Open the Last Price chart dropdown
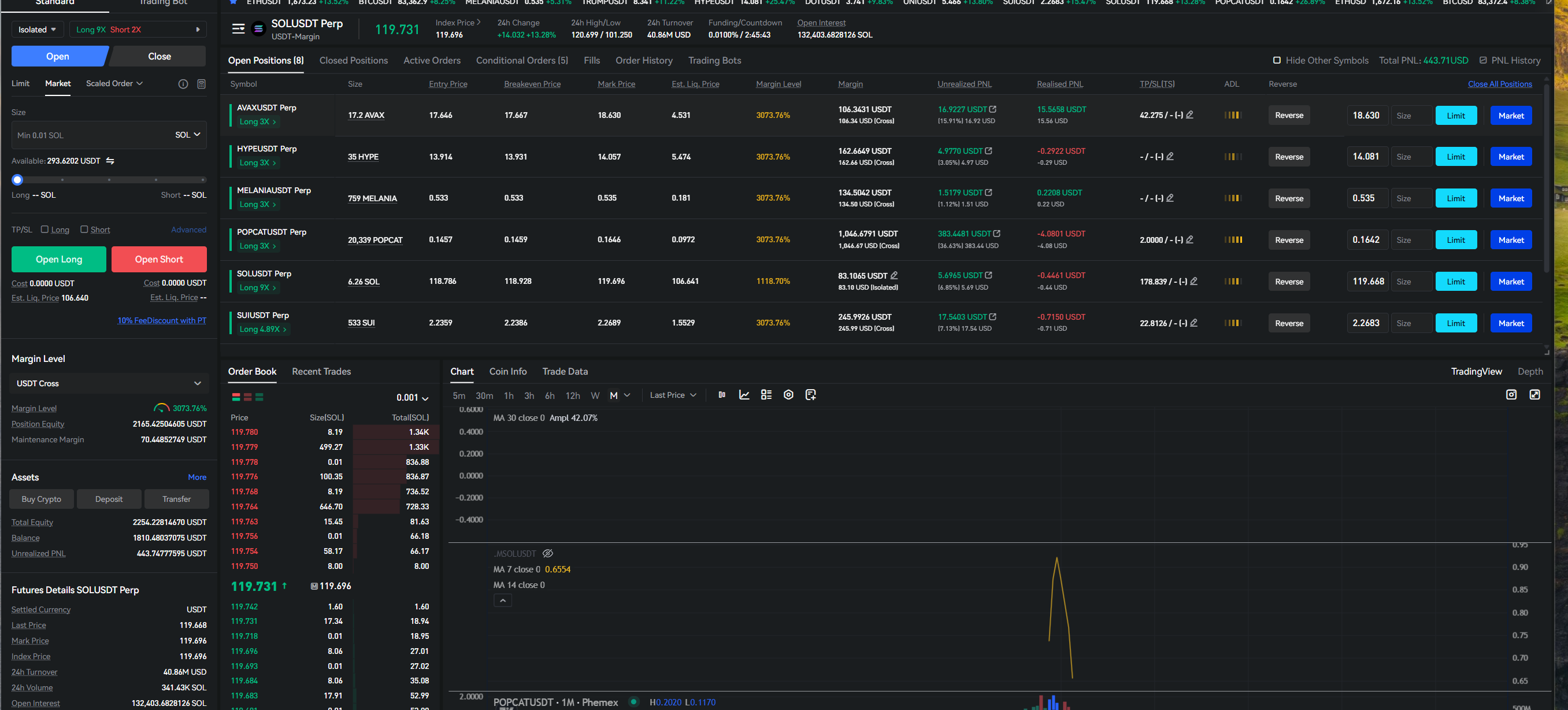Viewport: 1568px width, 710px height. [673, 395]
